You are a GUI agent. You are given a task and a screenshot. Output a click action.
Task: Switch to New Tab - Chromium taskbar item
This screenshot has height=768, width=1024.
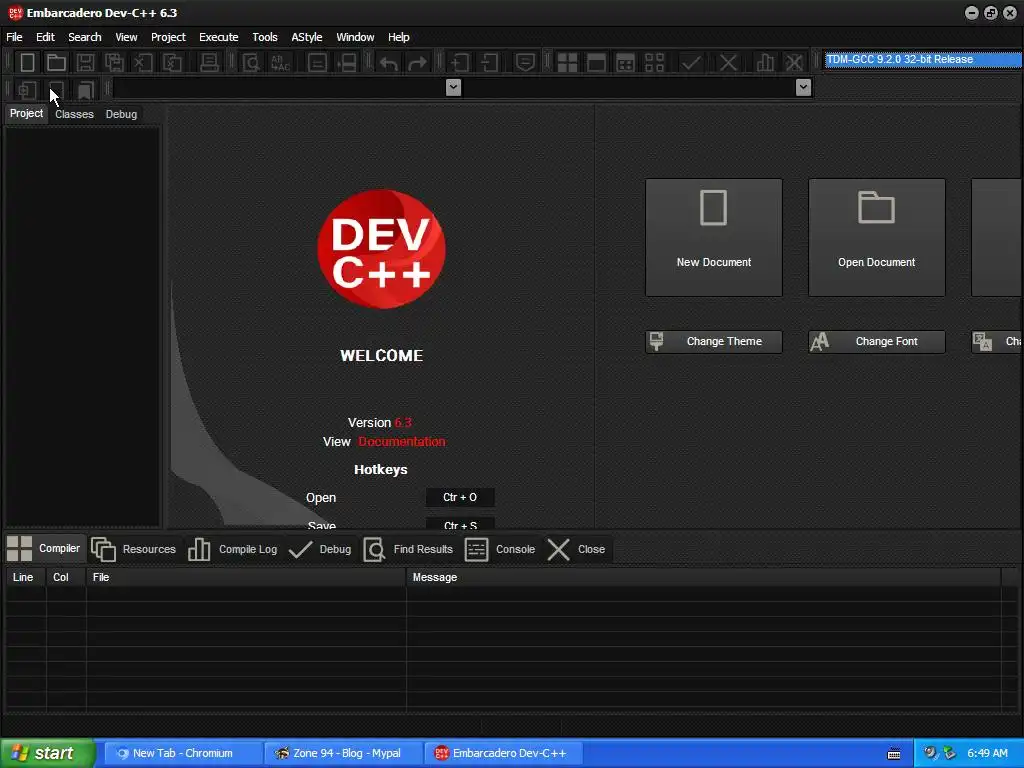pyautogui.click(x=183, y=753)
